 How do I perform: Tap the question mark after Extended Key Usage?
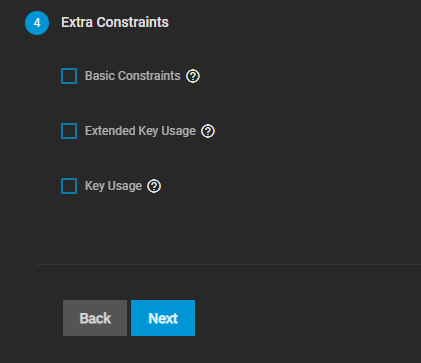[x=208, y=131]
